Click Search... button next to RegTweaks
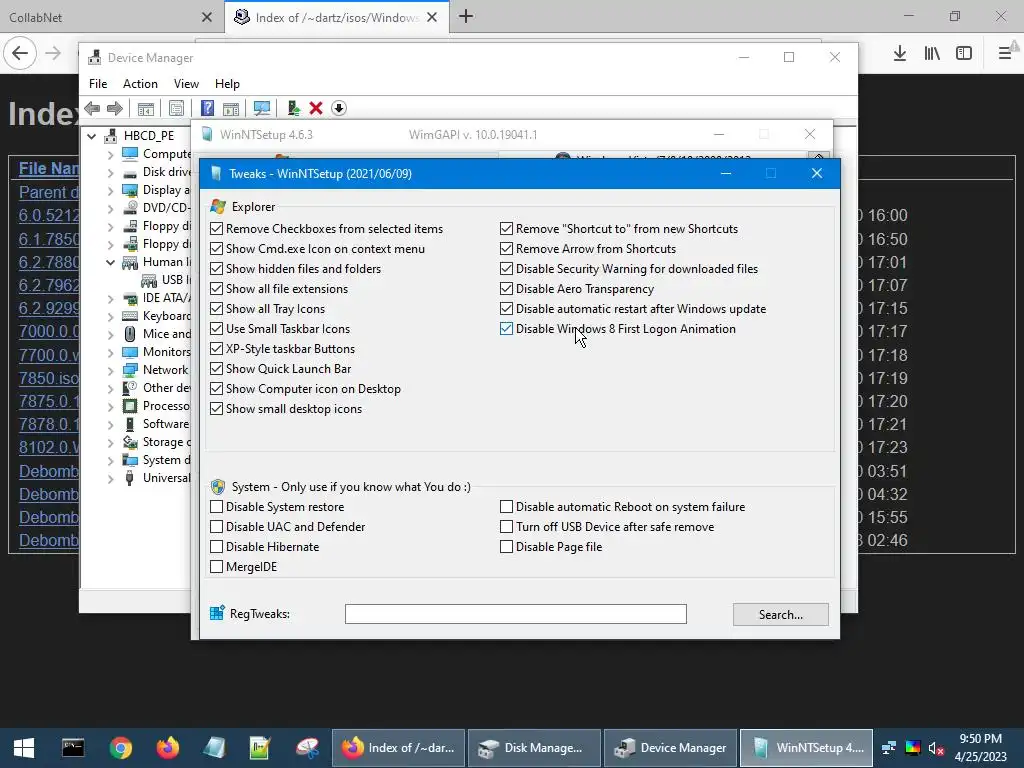 click(781, 615)
